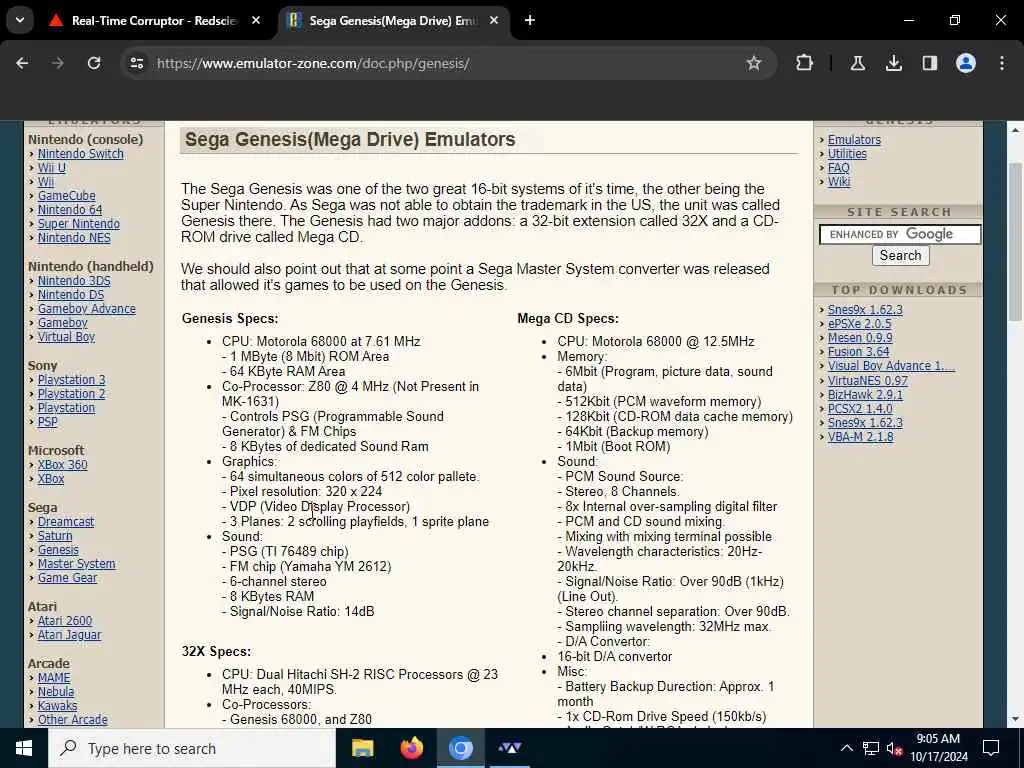Viewport: 1024px width, 768px height.
Task: Open the Nebula link
Action: (56, 692)
